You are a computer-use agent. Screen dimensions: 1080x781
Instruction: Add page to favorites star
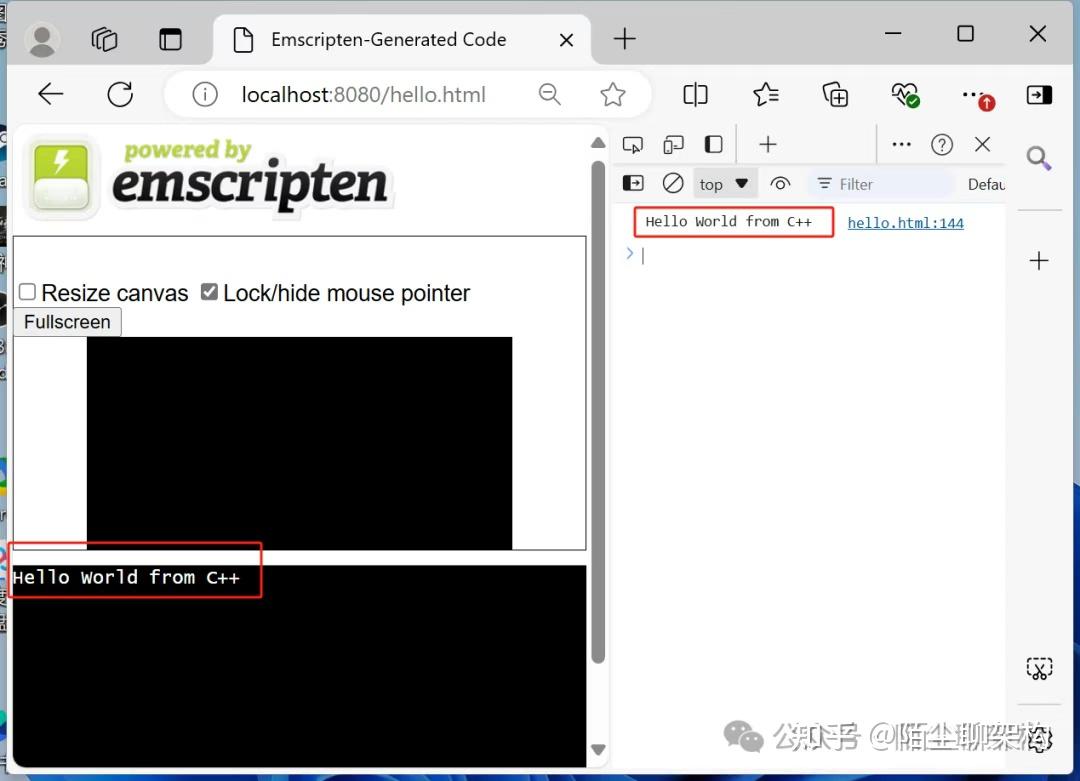pos(613,94)
